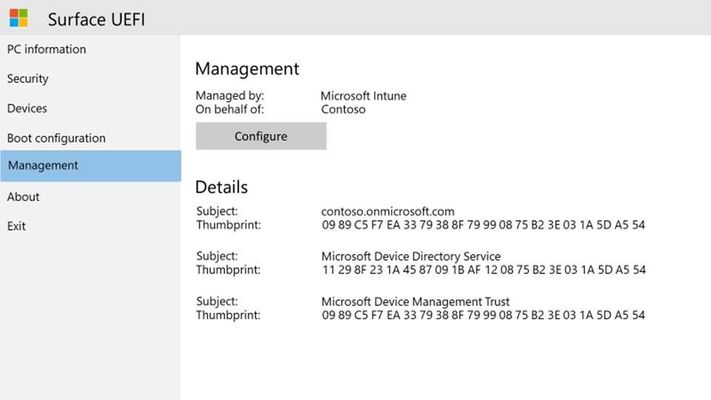The image size is (711, 400).
Task: Open the PC information page
Action: click(47, 49)
